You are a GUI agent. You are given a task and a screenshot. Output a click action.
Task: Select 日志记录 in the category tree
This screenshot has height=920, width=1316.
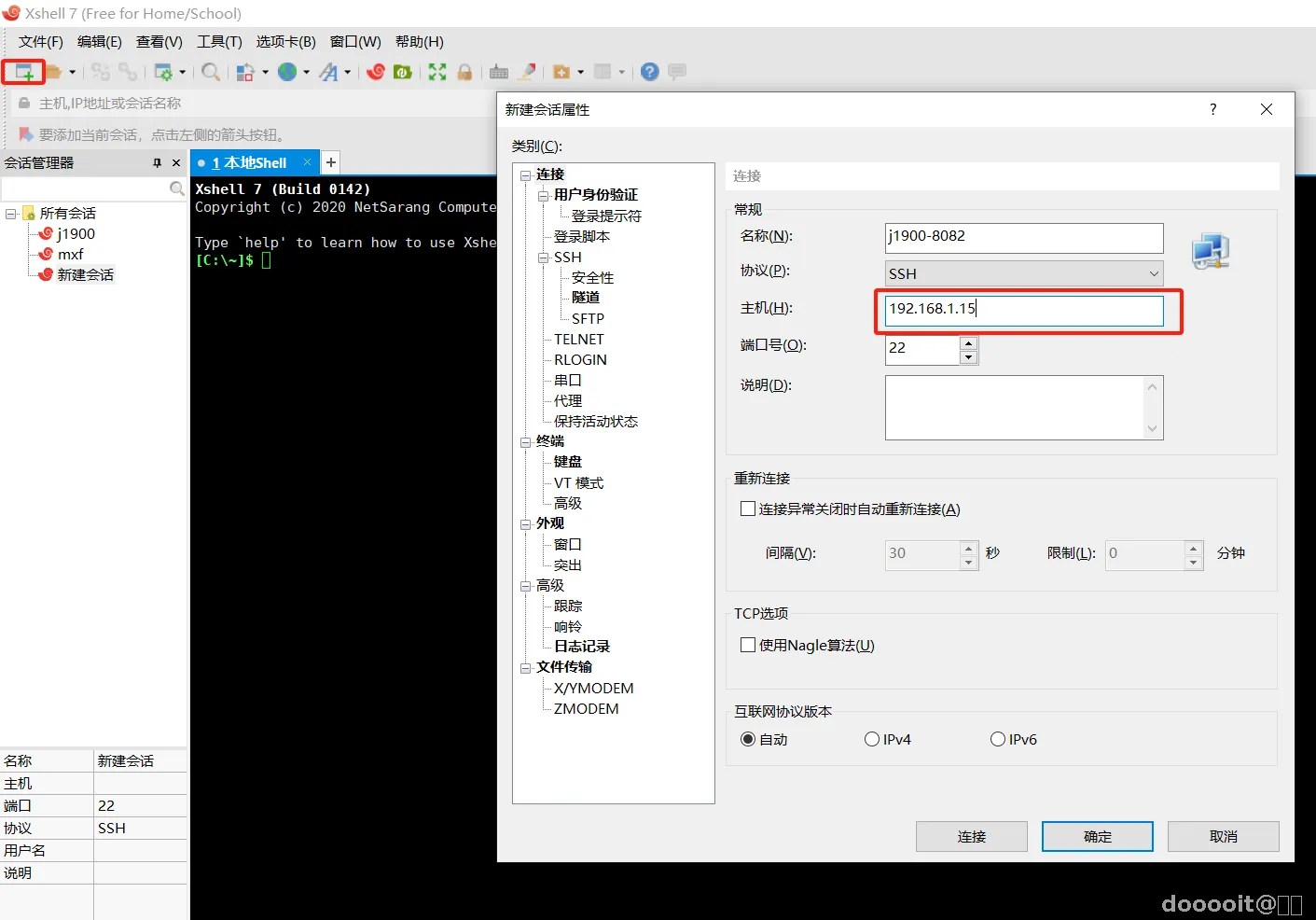(x=582, y=647)
